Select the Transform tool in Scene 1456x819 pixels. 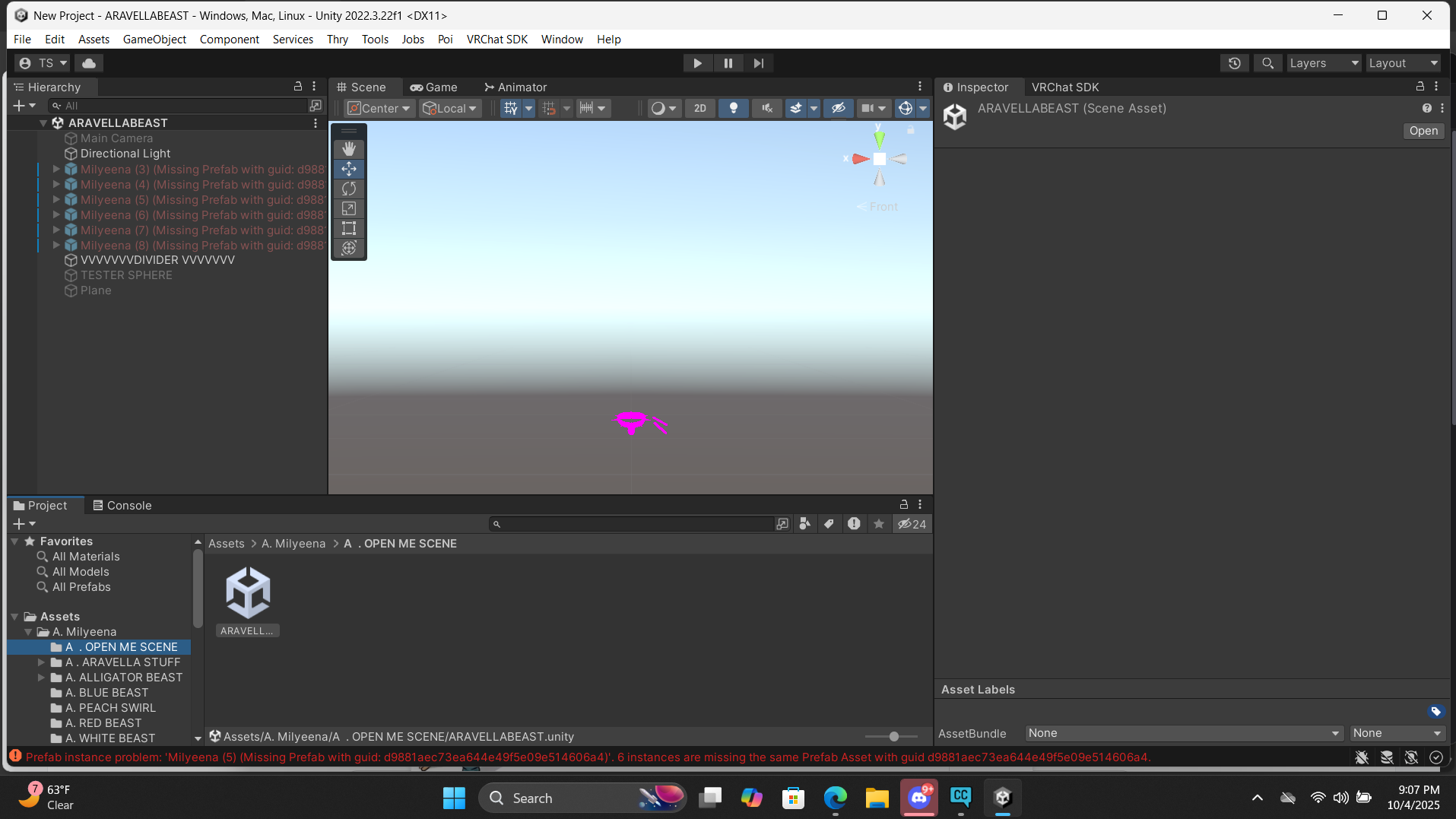click(x=349, y=248)
